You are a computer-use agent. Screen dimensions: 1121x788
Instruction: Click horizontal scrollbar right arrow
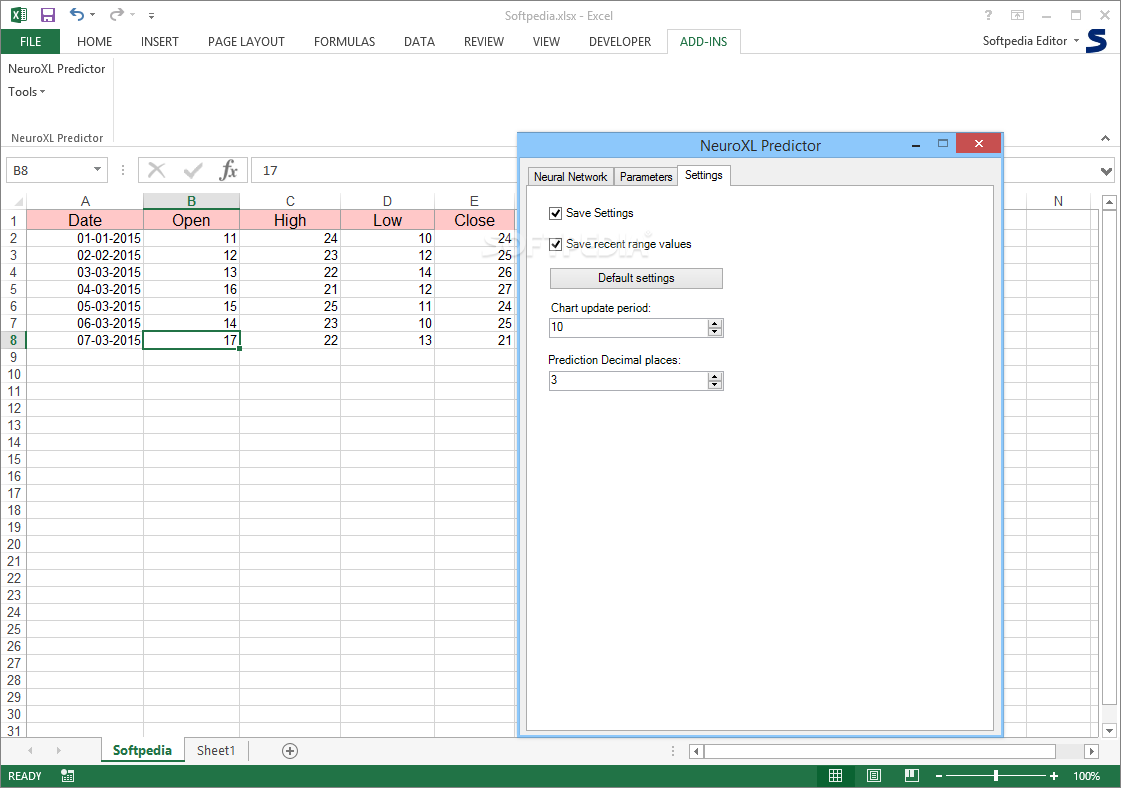coord(1091,752)
